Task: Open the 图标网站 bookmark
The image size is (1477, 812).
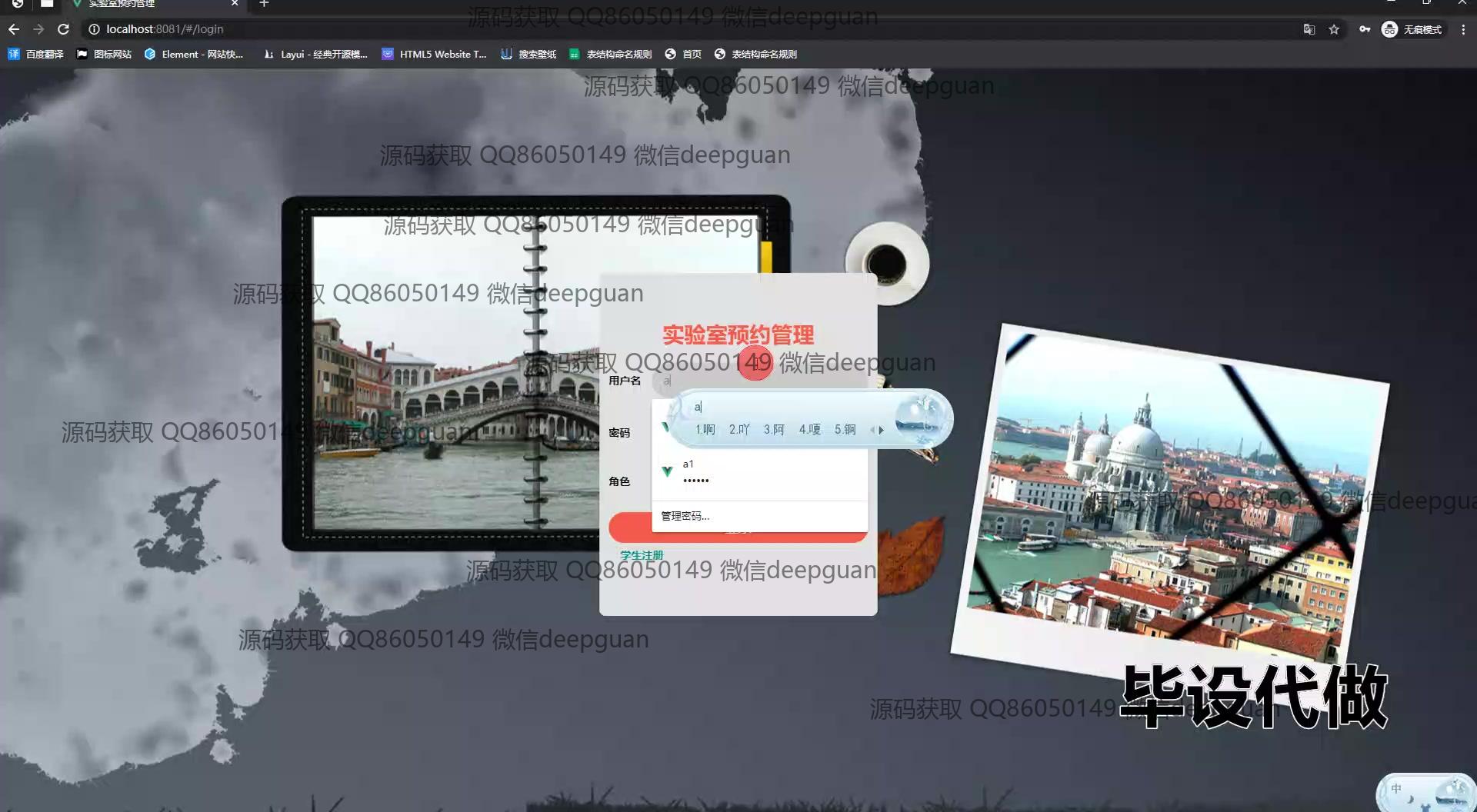Action: tap(104, 54)
